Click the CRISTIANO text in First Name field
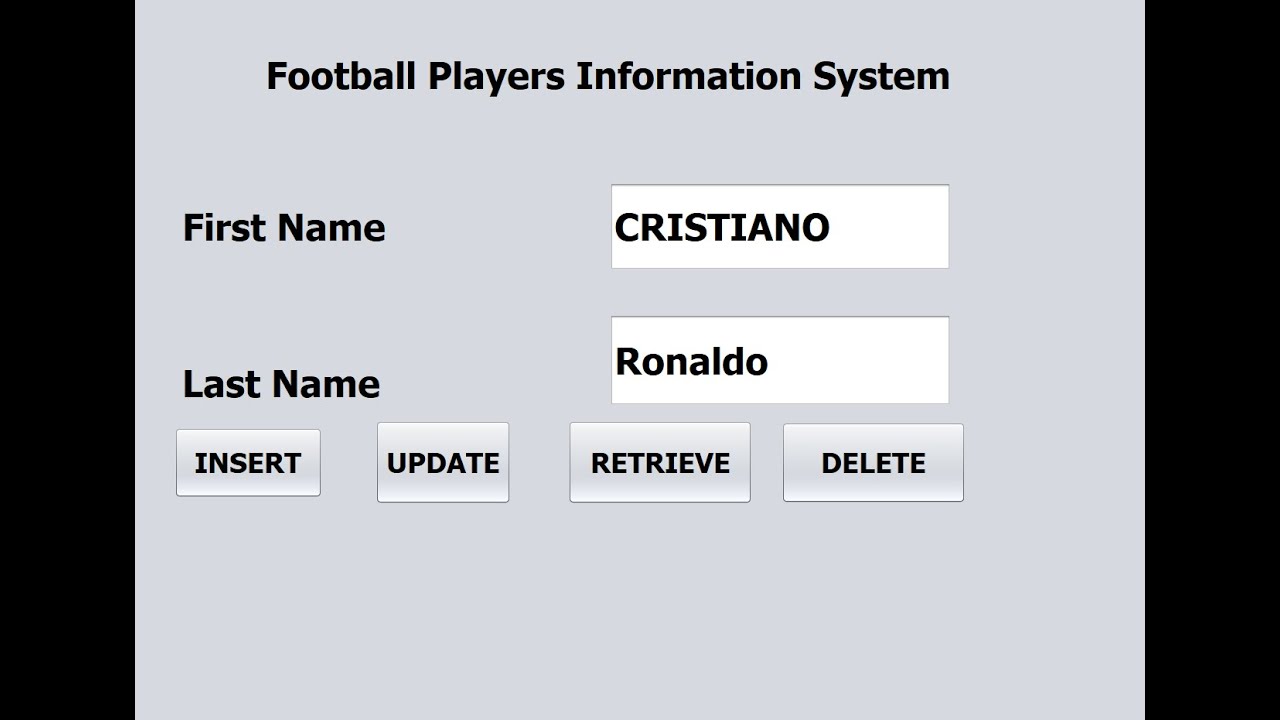This screenshot has width=1280, height=720. coord(721,228)
